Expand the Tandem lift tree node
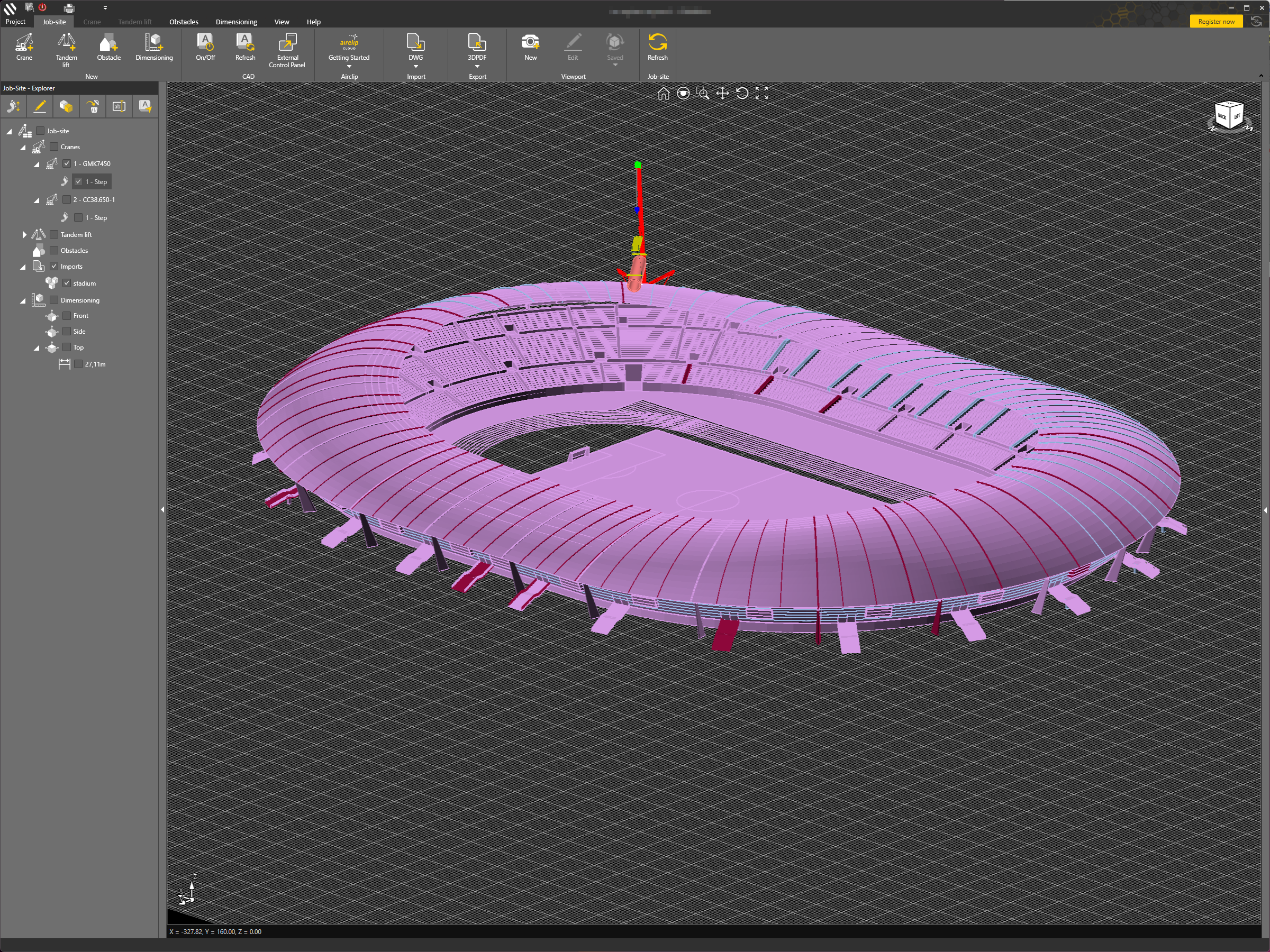The height and width of the screenshot is (952, 1270). 24,235
